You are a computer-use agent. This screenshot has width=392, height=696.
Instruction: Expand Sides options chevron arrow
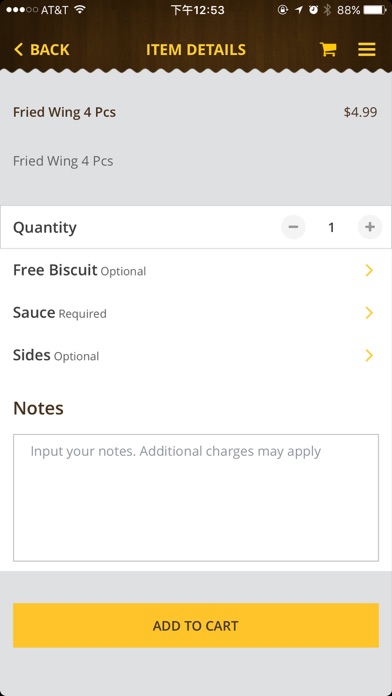369,356
